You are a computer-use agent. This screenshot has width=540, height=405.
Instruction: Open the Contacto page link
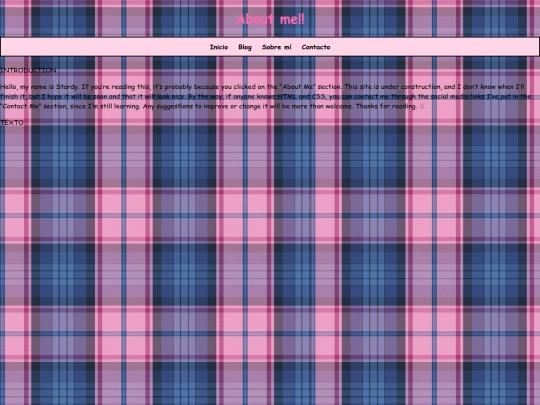coord(316,47)
